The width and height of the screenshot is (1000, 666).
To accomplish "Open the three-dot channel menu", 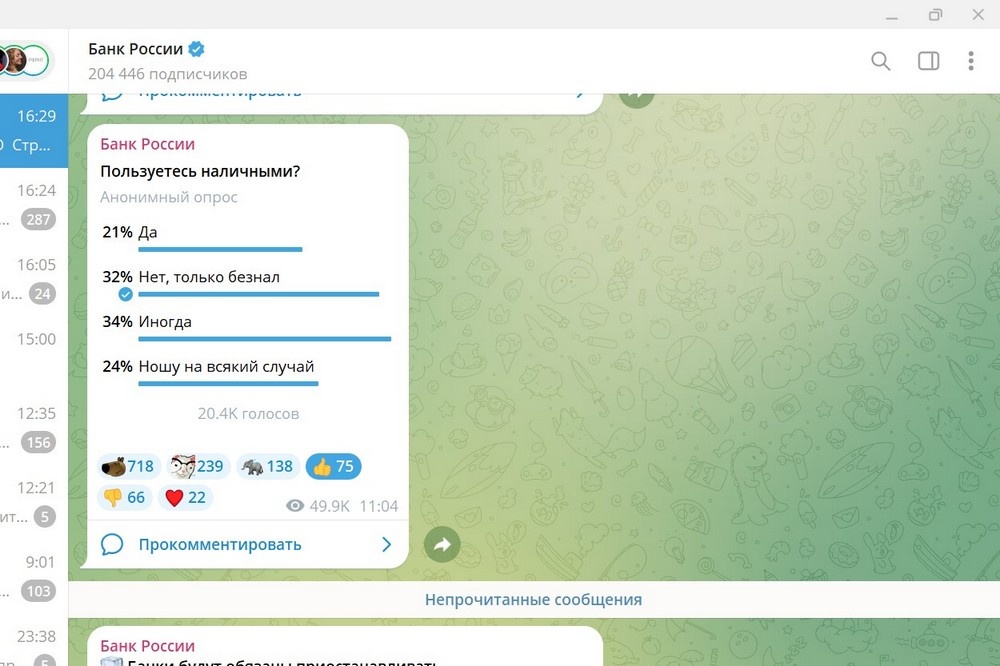I will [x=971, y=61].
